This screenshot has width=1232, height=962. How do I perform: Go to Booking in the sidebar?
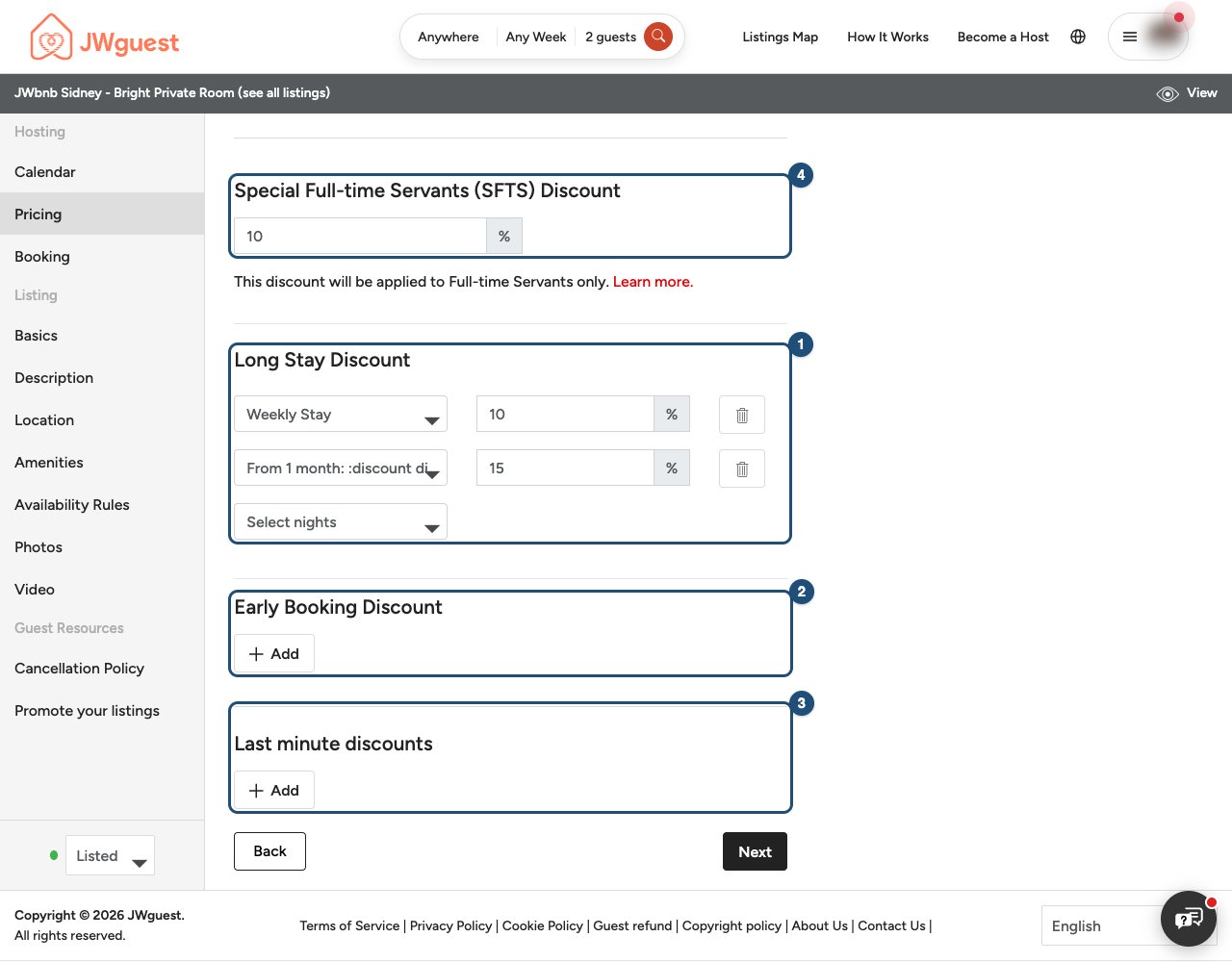(x=102, y=257)
